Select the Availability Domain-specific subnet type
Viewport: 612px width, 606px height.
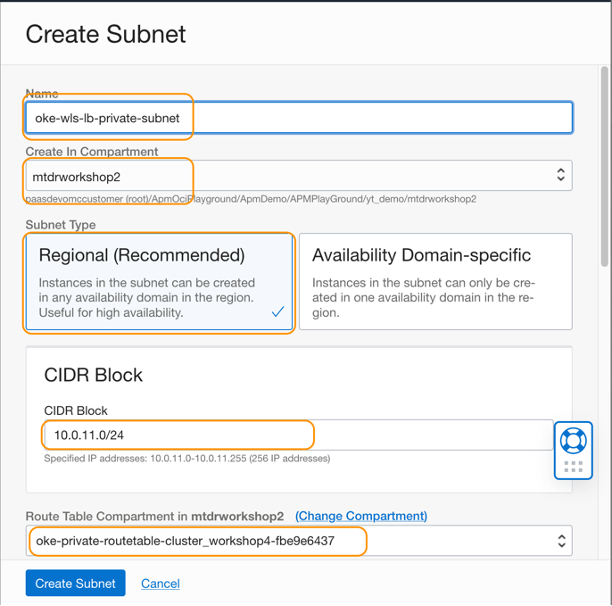point(421,255)
